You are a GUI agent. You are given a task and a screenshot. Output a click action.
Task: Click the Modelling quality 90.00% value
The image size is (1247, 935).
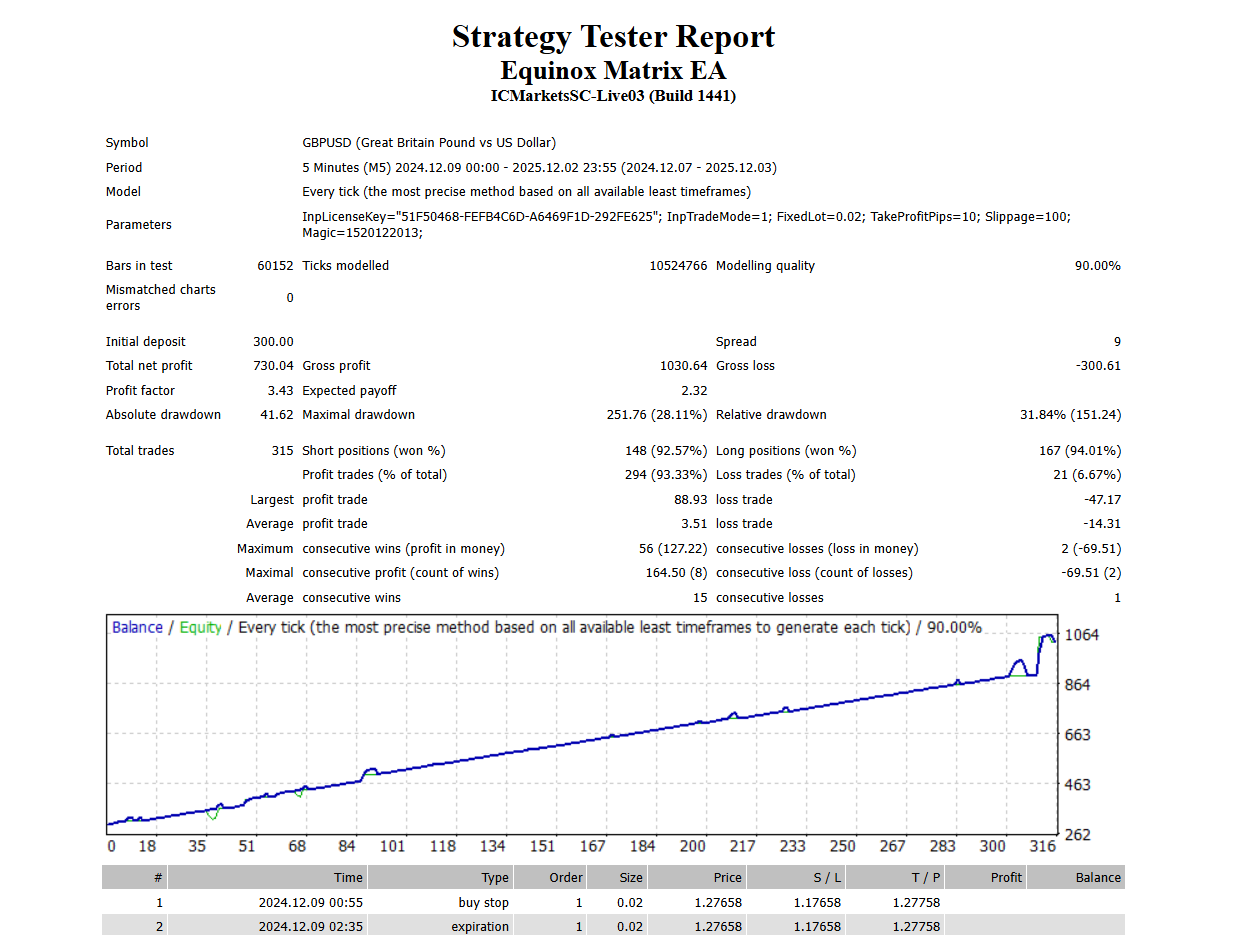(x=1097, y=266)
